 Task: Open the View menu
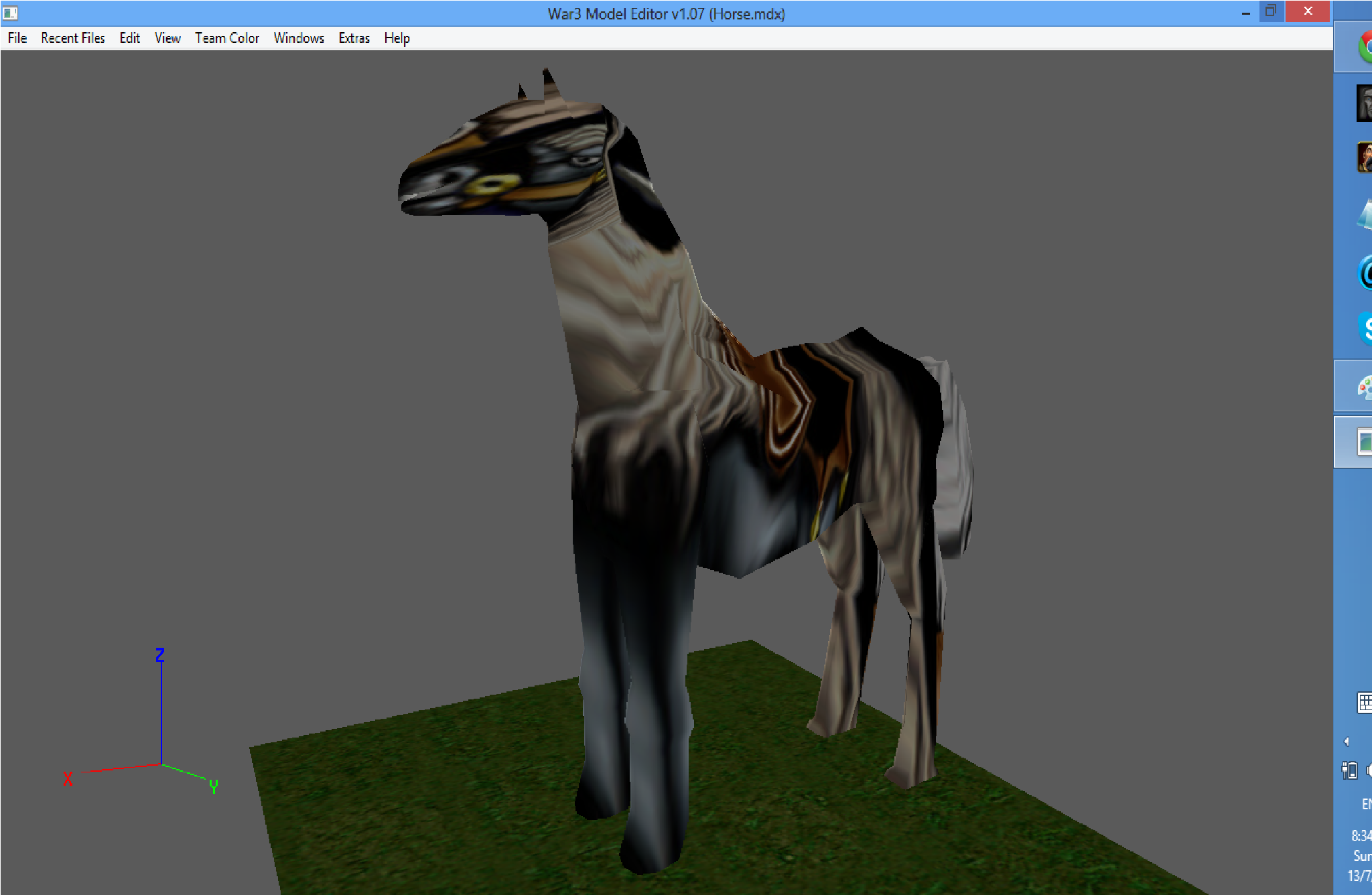click(167, 38)
